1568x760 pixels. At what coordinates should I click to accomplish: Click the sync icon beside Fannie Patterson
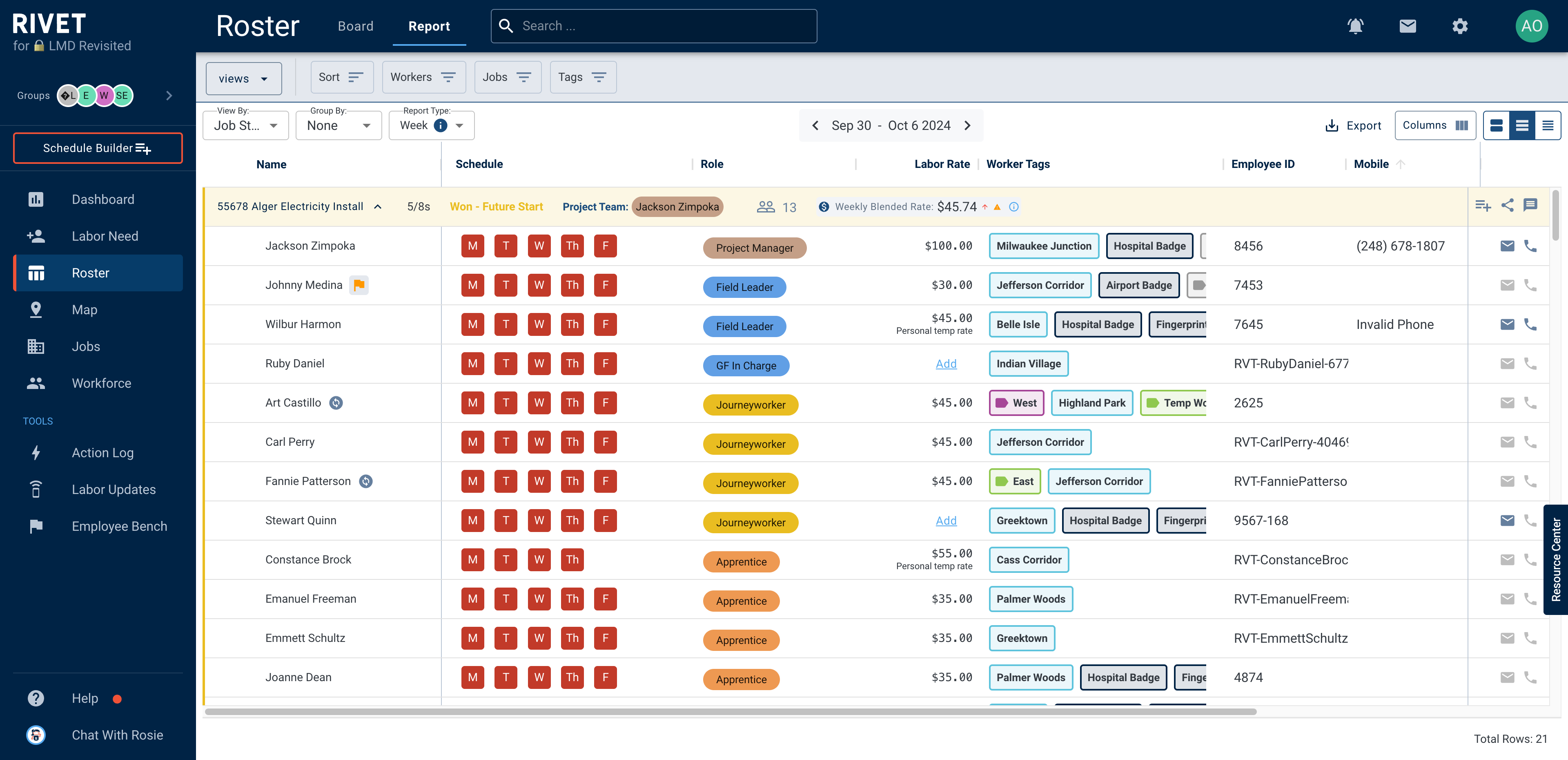click(366, 481)
